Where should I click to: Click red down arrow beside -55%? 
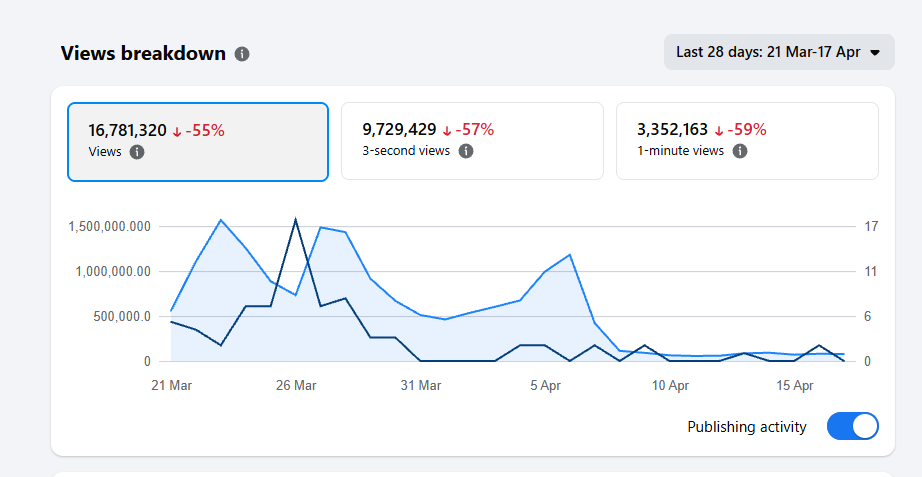tap(177, 130)
